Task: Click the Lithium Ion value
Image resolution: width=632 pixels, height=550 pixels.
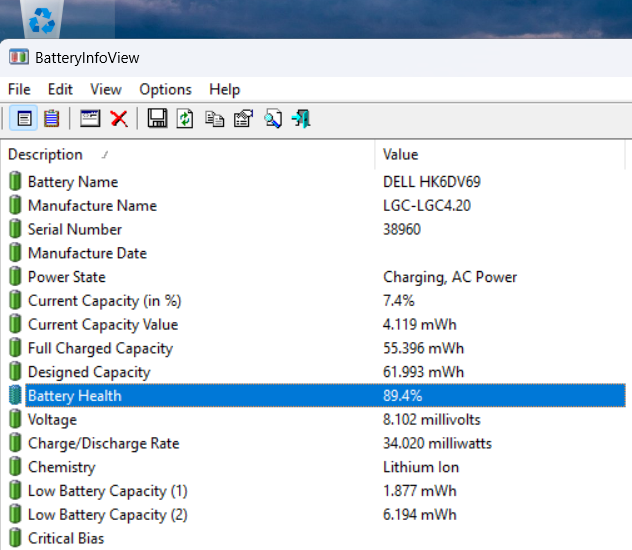Action: click(421, 467)
